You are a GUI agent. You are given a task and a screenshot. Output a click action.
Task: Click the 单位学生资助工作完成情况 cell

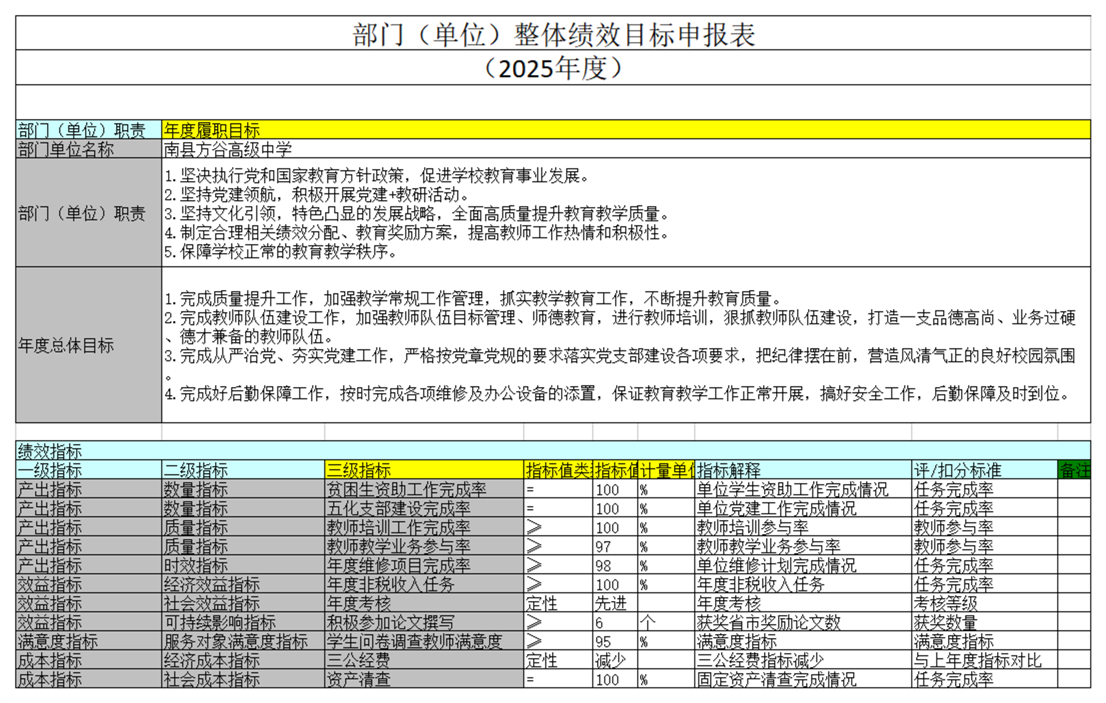click(803, 489)
